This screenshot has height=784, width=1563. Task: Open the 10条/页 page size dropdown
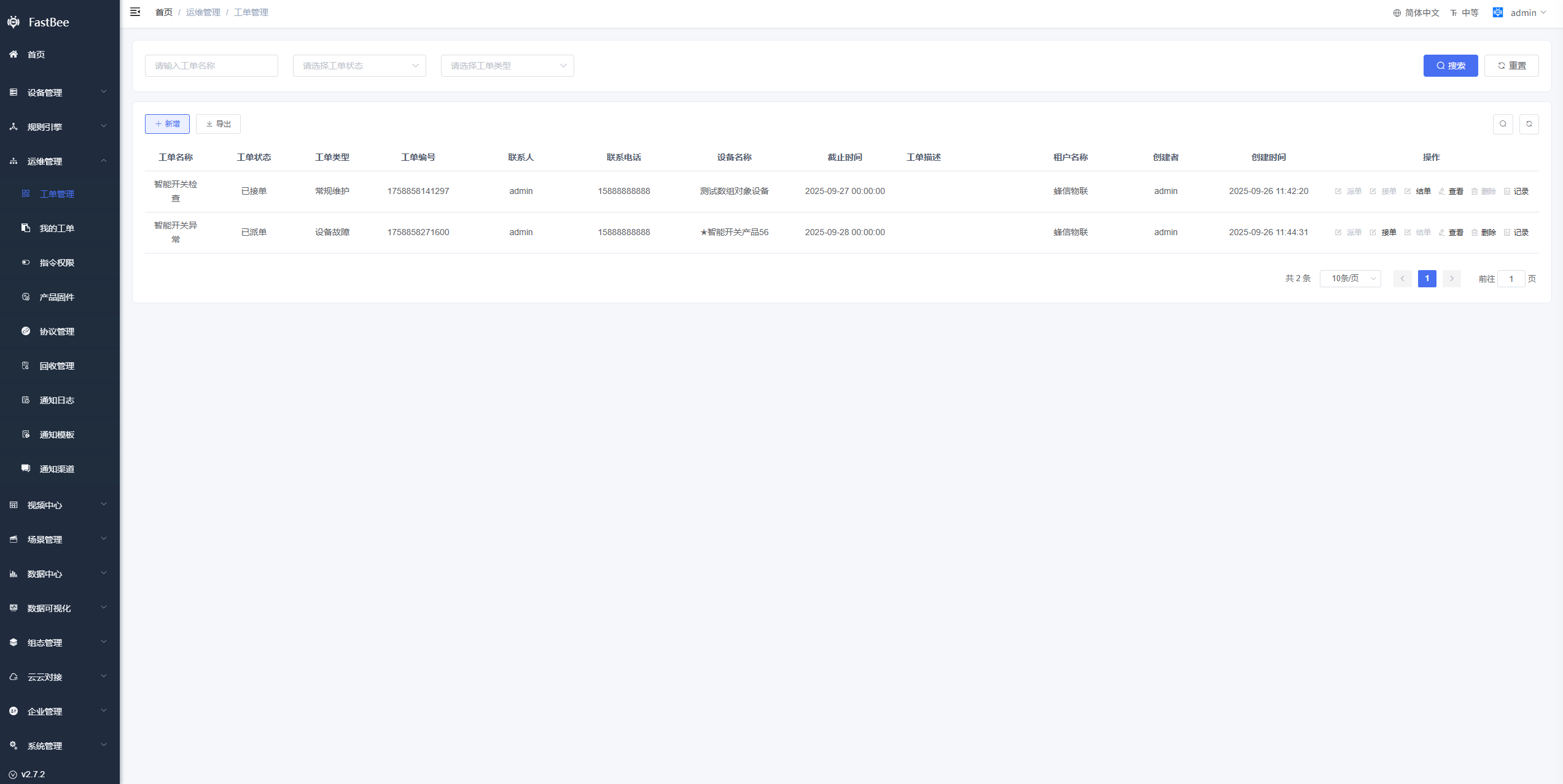point(1350,279)
